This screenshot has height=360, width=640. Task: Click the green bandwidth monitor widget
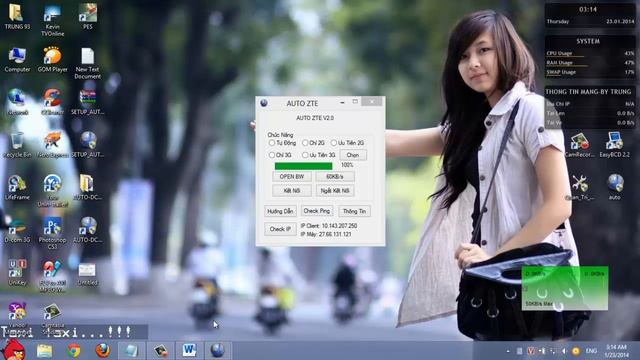pos(565,288)
